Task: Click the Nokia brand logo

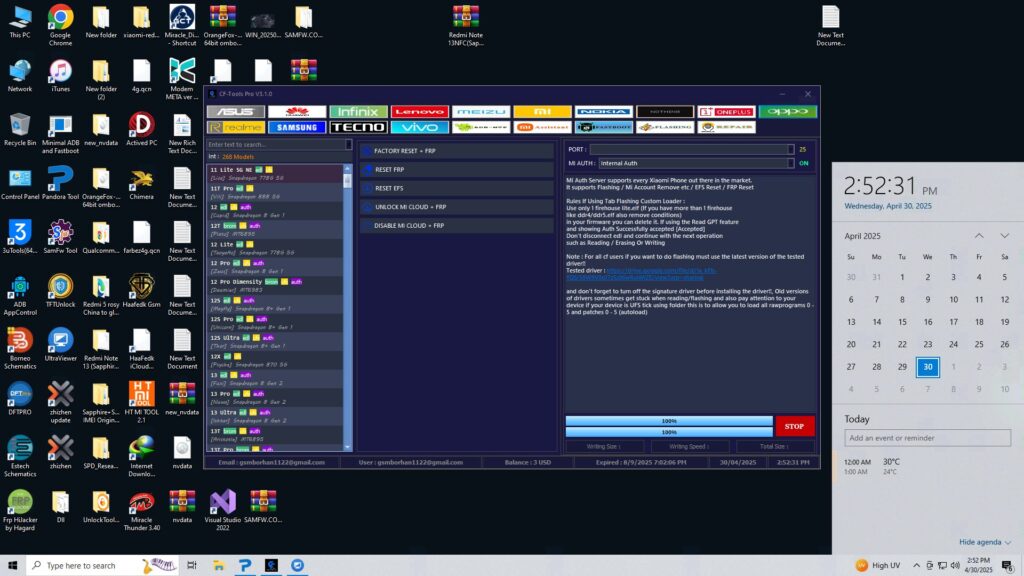Action: pyautogui.click(x=604, y=112)
